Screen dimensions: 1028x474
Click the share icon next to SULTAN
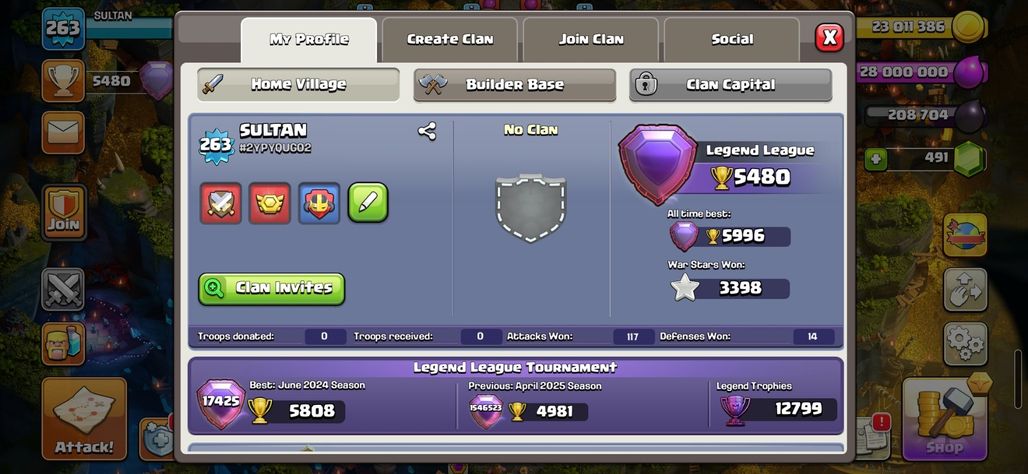[427, 132]
